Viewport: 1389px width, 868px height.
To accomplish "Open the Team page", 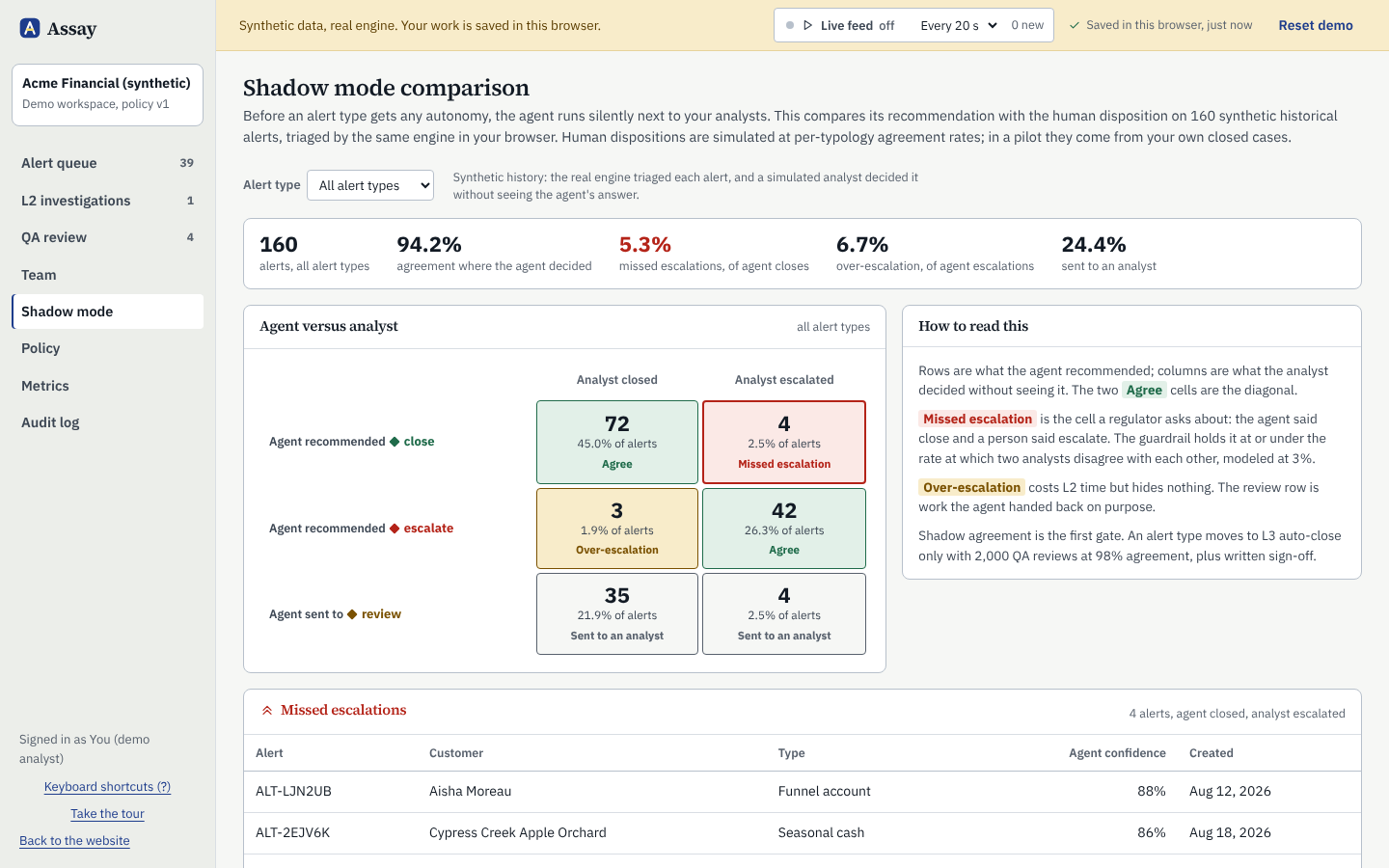I will pos(107,275).
